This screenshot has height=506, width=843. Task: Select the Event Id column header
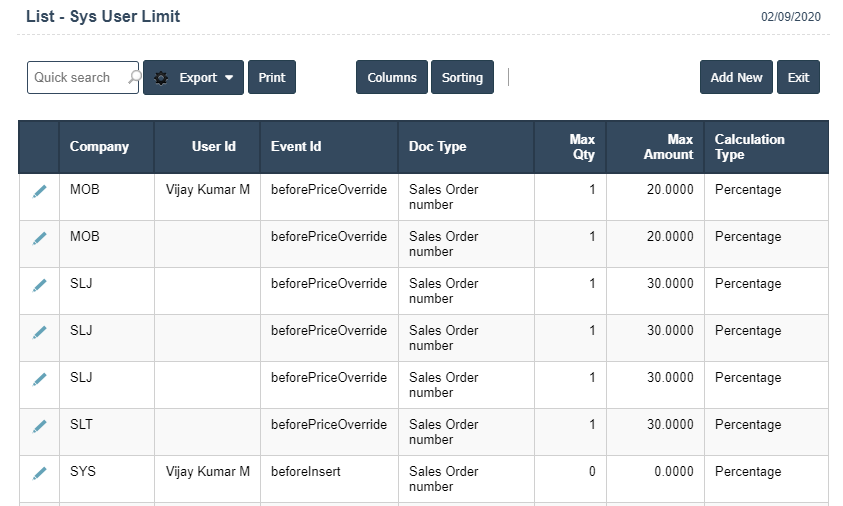(x=296, y=147)
